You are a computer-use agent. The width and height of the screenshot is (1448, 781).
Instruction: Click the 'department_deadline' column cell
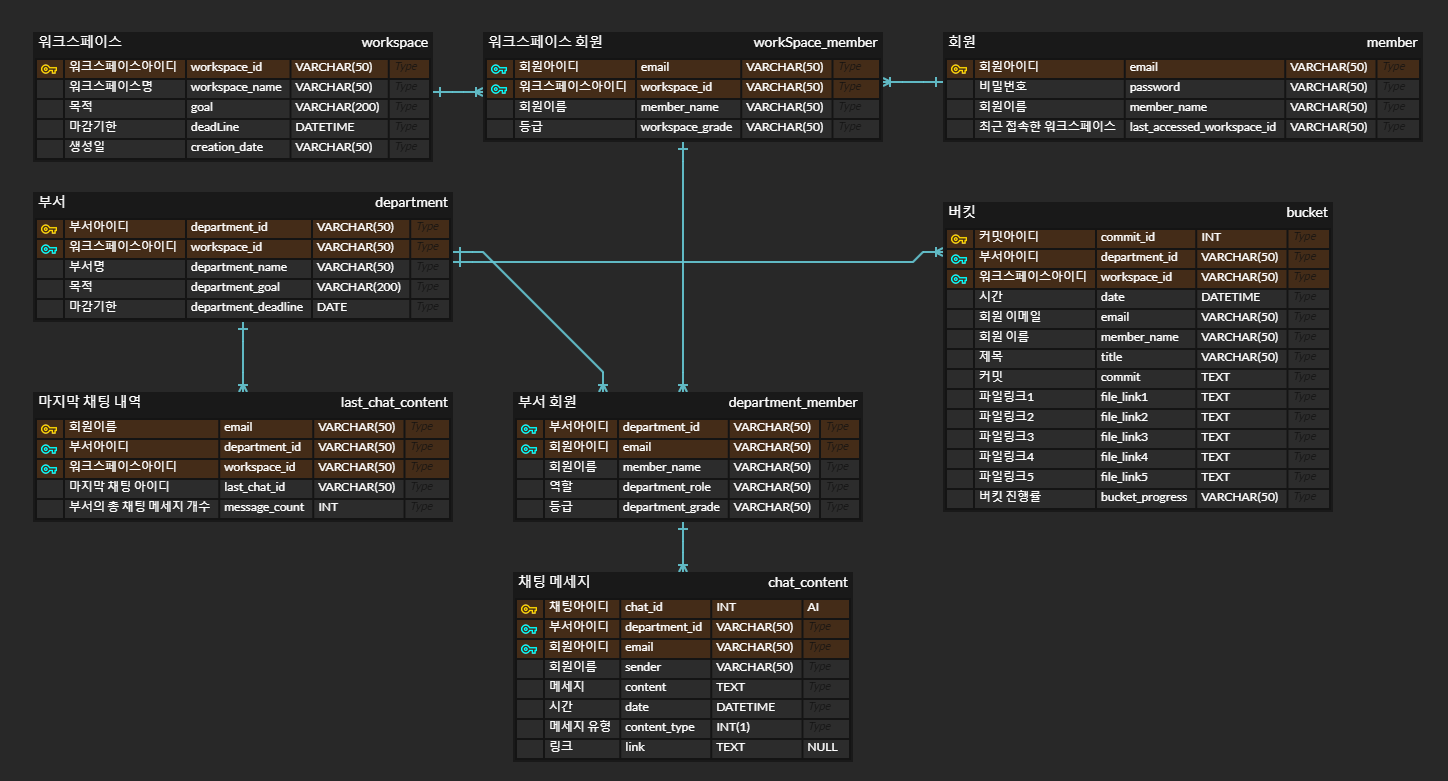(x=250, y=308)
